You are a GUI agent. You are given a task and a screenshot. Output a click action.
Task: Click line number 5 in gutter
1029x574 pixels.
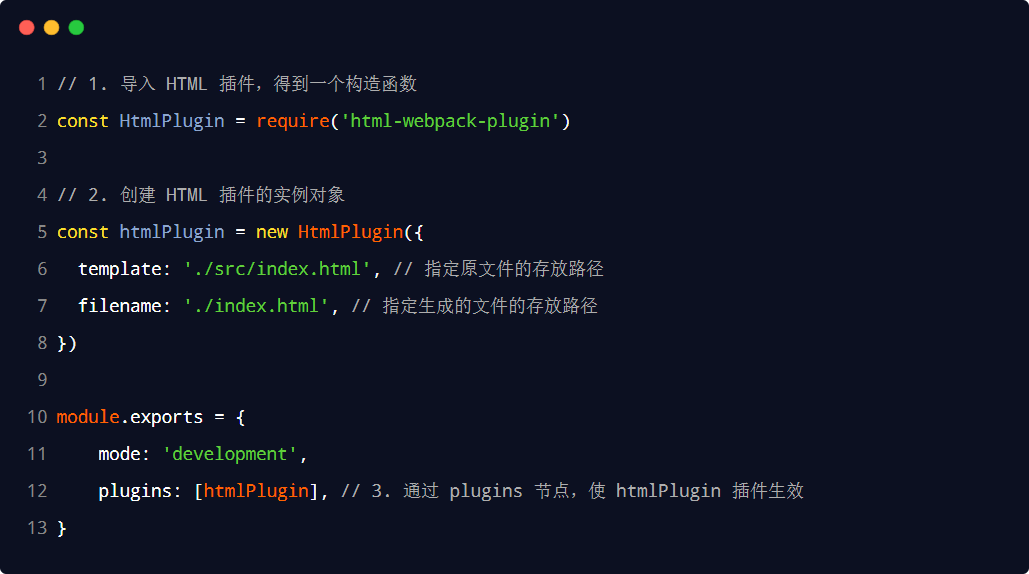coord(42,232)
